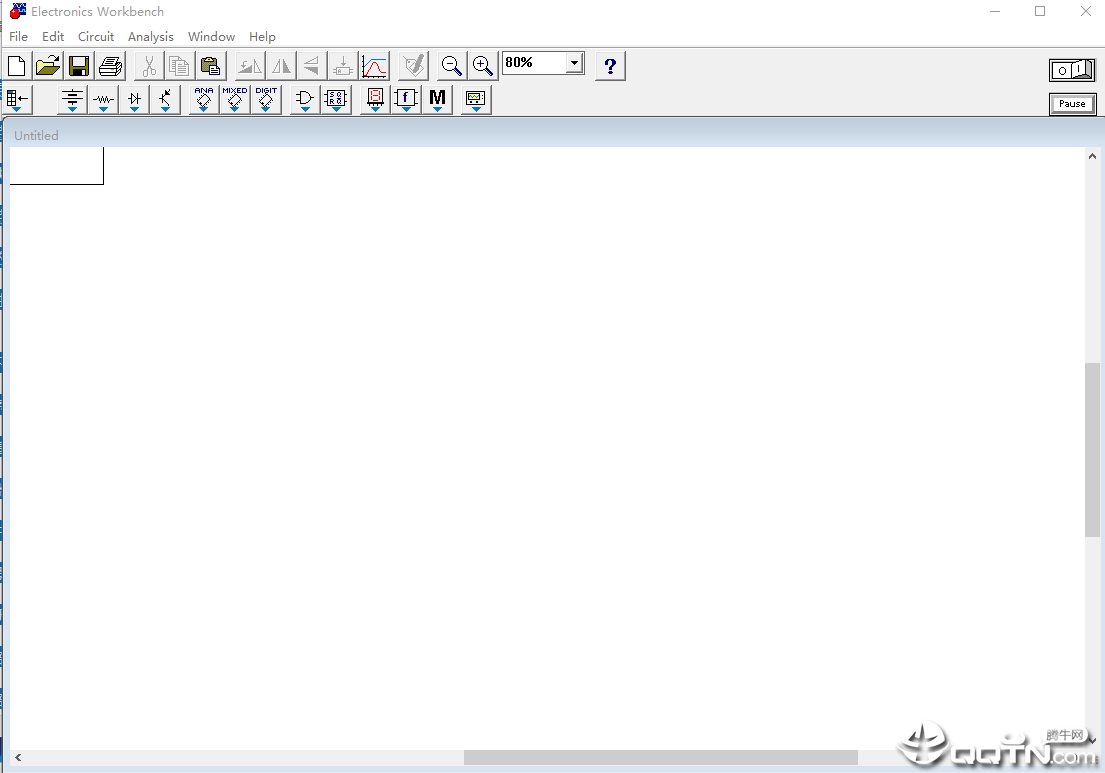Create subcircuit toolbar icon
1105x773 pixels.
point(342,66)
